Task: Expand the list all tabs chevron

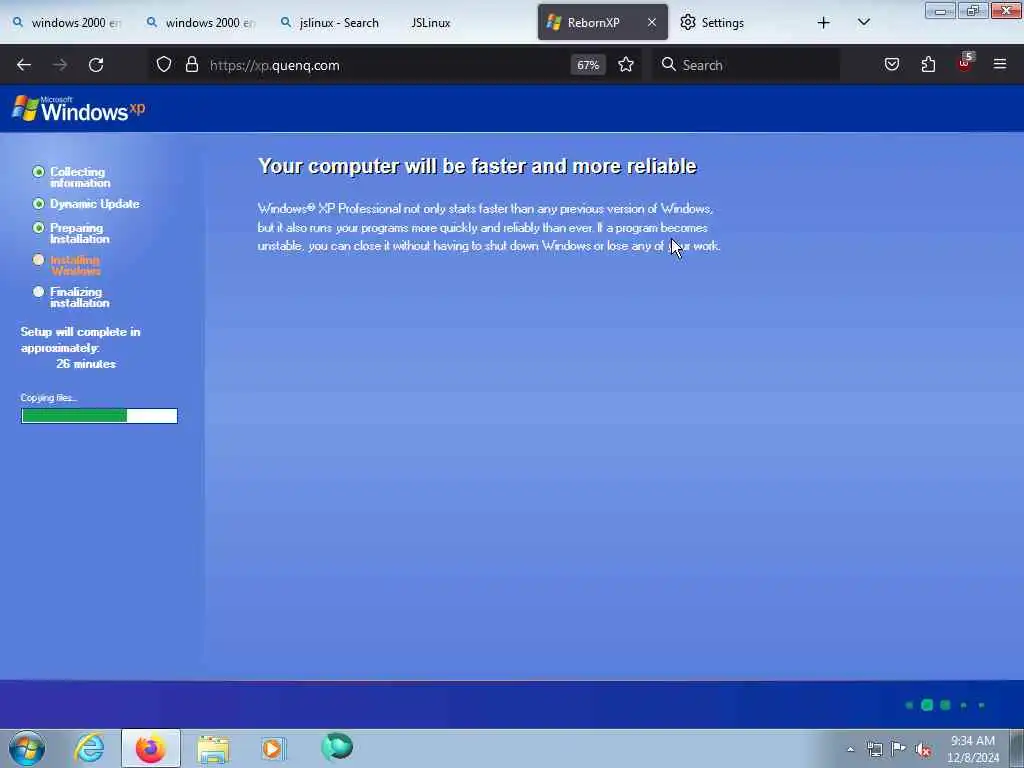Action: [x=863, y=22]
